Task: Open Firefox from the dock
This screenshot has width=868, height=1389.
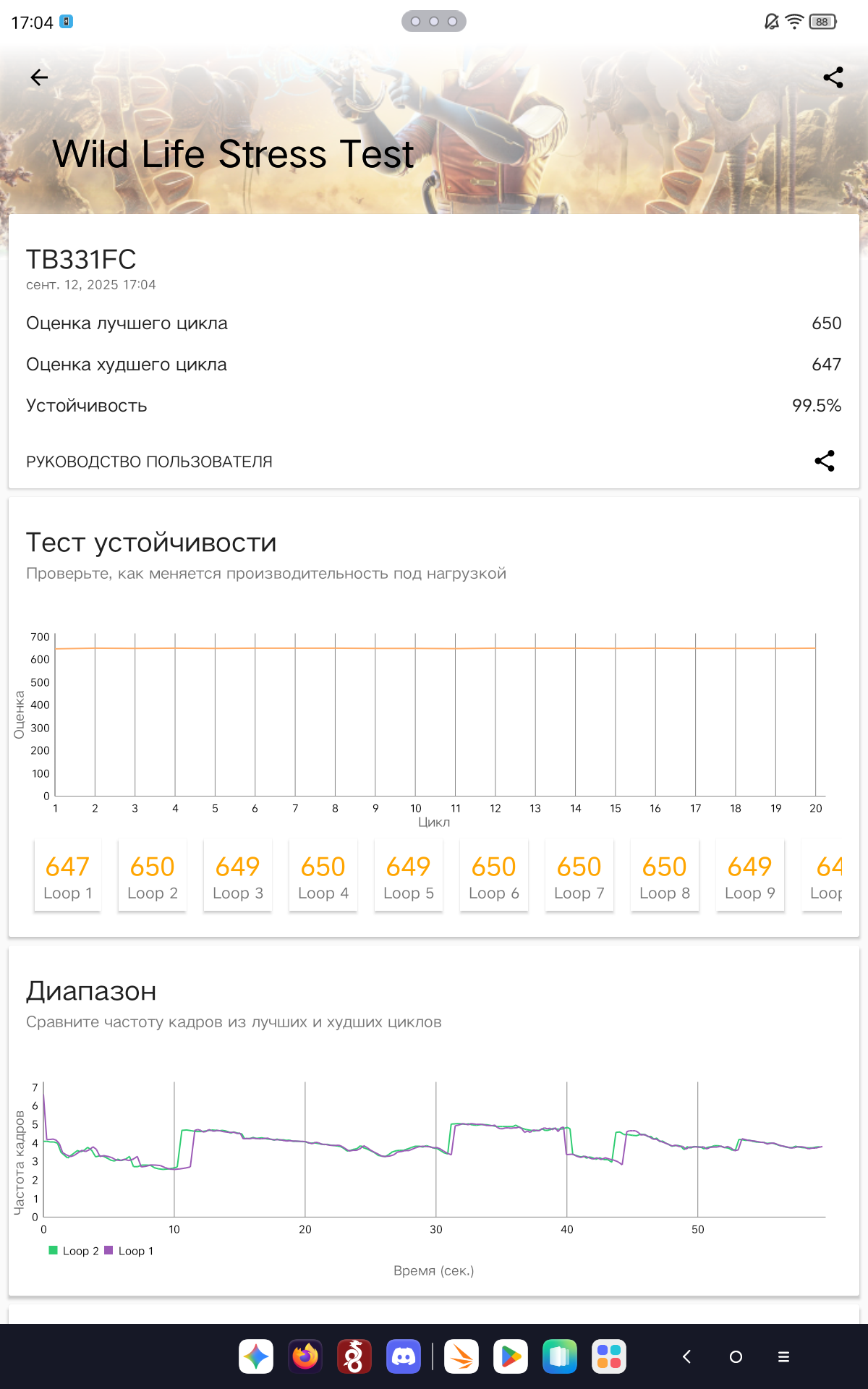Action: 305,1356
